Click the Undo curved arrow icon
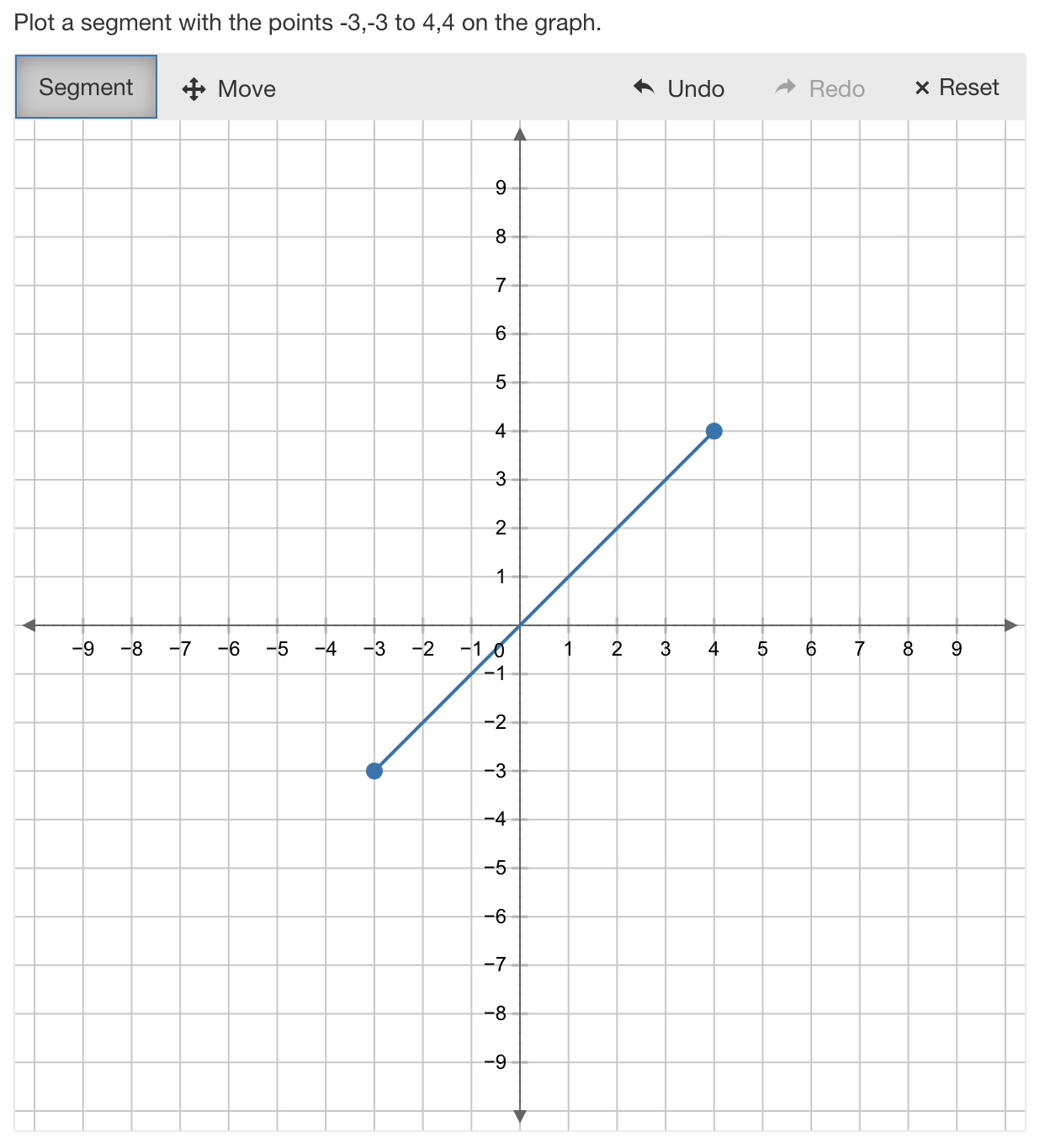This screenshot has height=1148, width=1045. [644, 88]
